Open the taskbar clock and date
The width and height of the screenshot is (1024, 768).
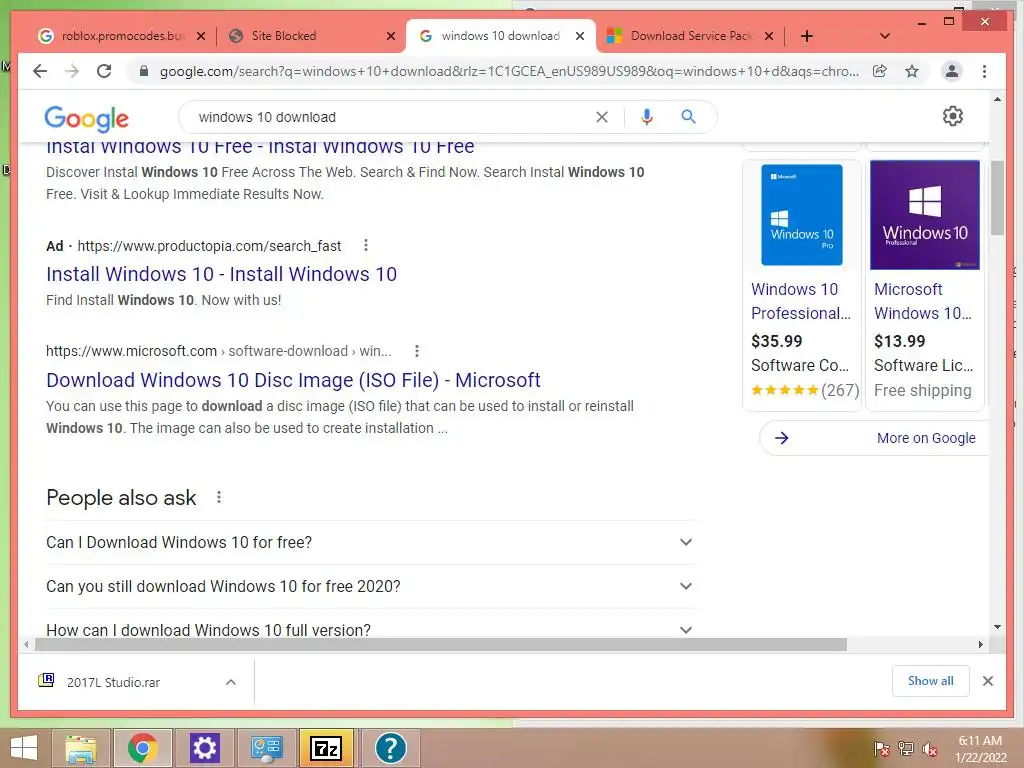pos(980,749)
